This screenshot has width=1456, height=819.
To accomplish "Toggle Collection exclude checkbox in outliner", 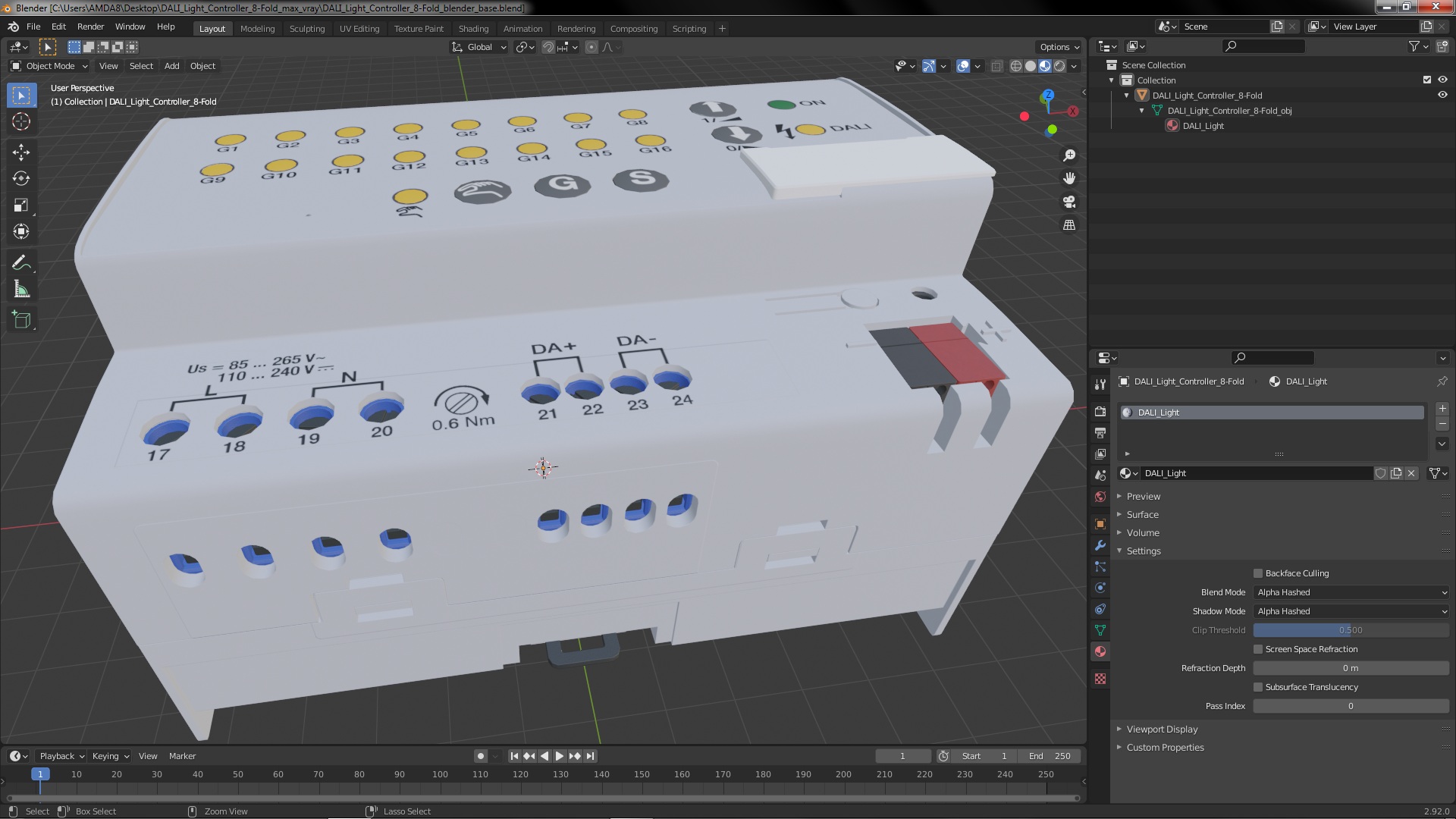I will pos(1427,80).
